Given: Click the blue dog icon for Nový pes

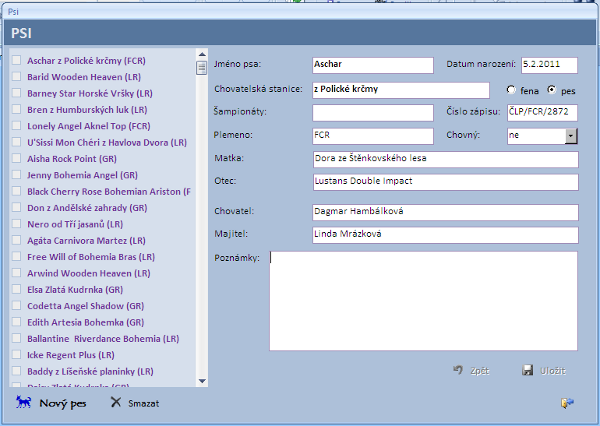Looking at the screenshot, I should coord(23,402).
